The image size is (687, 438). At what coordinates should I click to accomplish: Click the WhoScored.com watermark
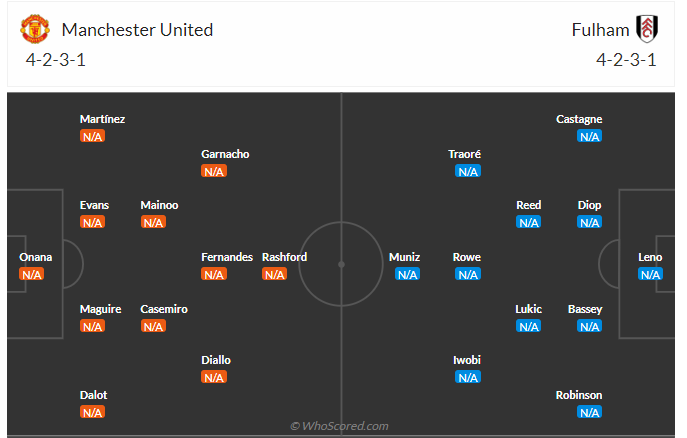[340, 426]
